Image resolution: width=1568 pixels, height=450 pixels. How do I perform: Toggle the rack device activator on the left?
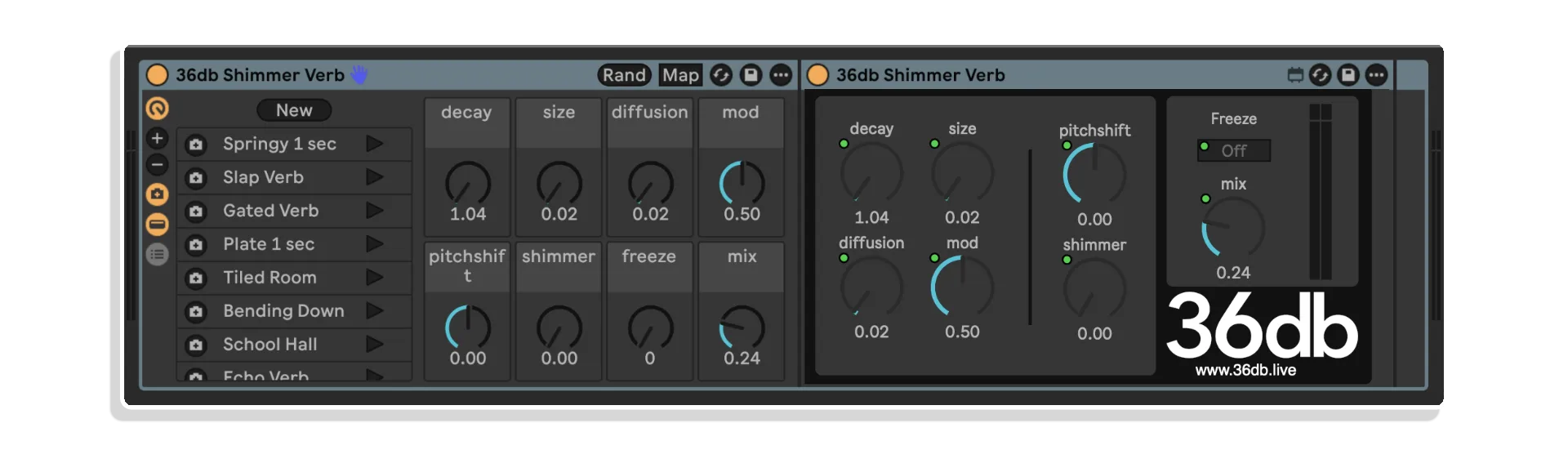tap(157, 75)
